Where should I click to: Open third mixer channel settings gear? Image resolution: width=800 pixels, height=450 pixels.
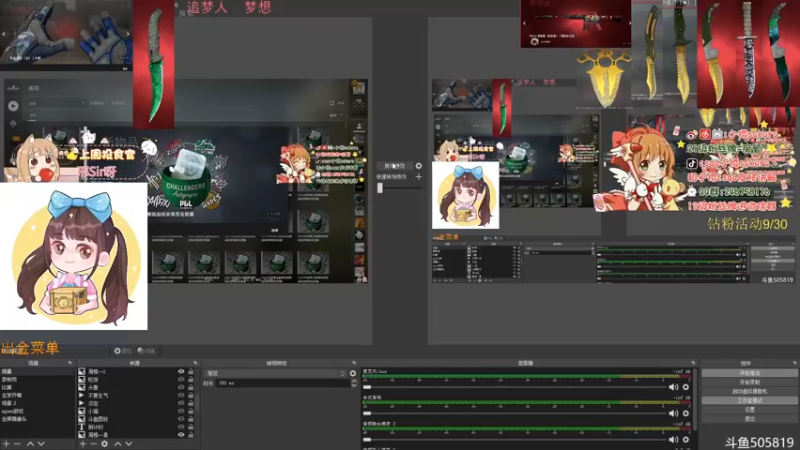[x=686, y=439]
